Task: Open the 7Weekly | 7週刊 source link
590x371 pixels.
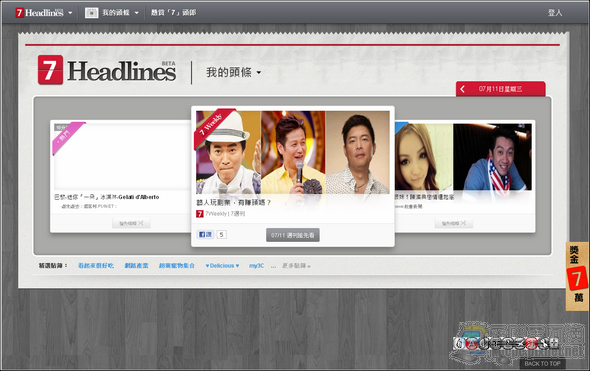Action: point(225,214)
